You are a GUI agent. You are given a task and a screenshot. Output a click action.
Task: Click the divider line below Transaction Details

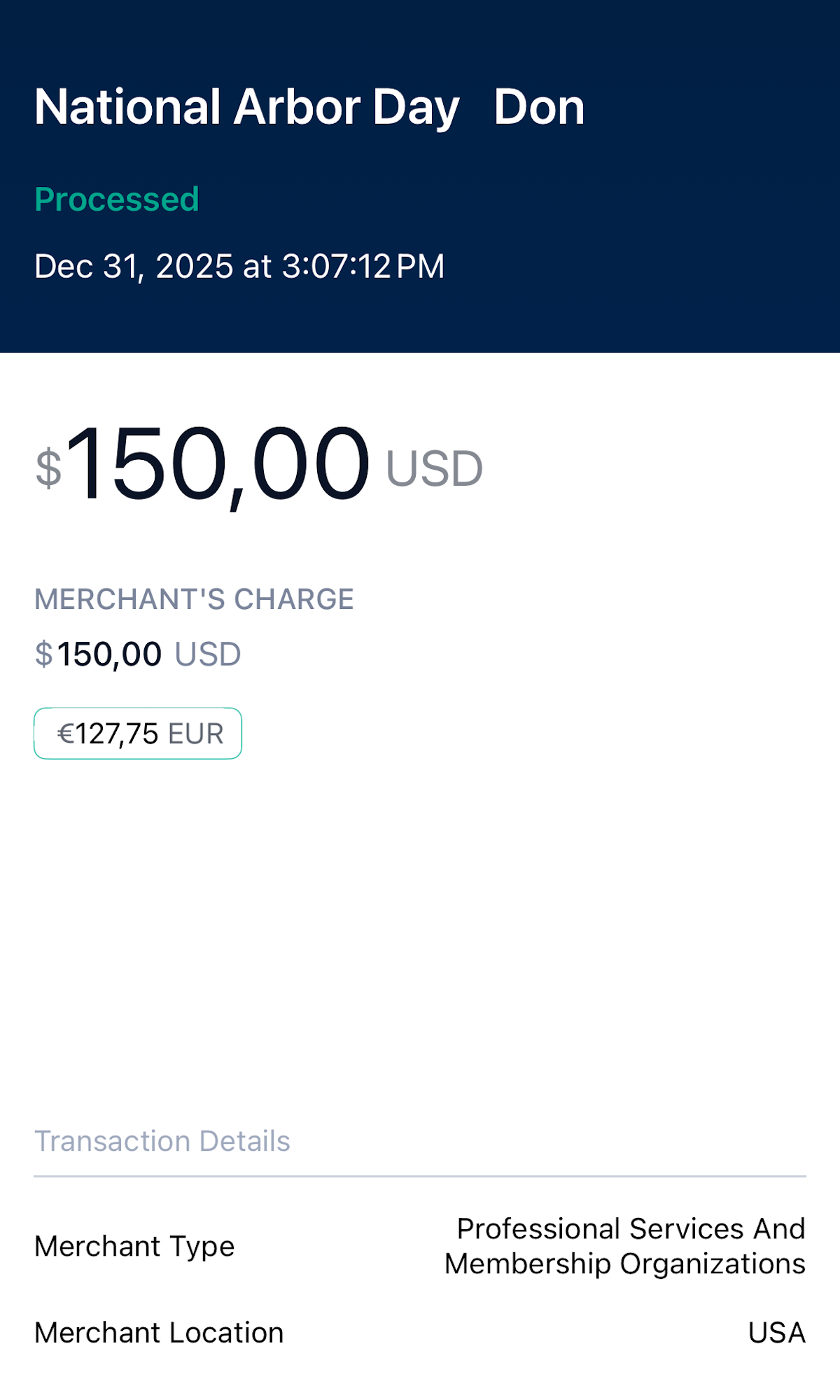click(420, 1177)
